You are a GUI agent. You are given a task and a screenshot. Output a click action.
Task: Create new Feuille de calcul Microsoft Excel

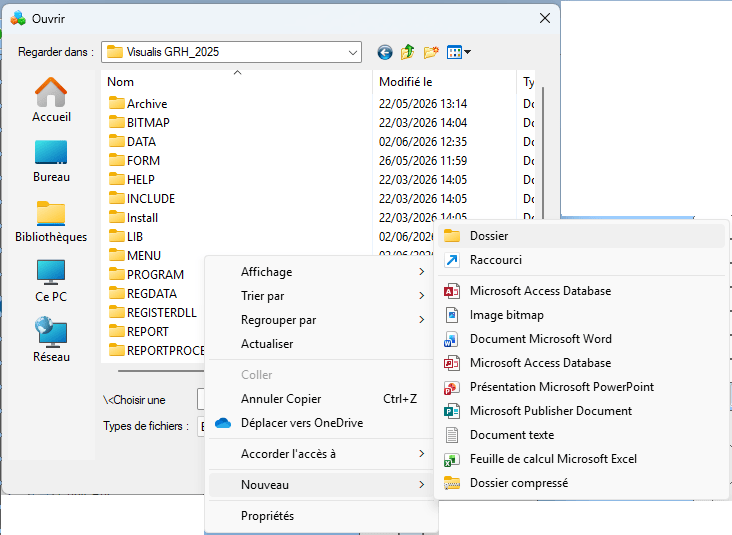pos(582,459)
